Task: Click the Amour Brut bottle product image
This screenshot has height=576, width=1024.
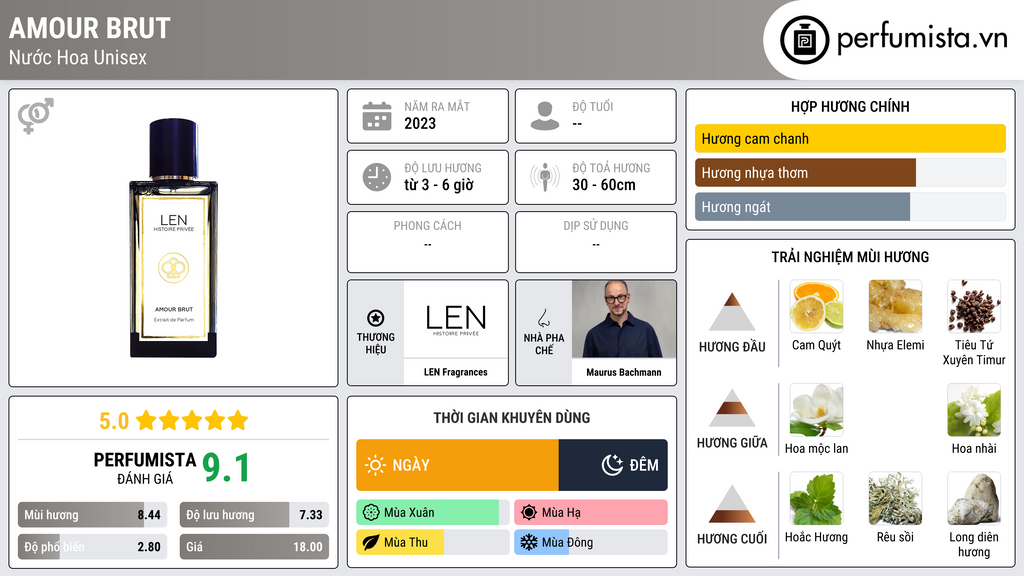Action: click(173, 238)
